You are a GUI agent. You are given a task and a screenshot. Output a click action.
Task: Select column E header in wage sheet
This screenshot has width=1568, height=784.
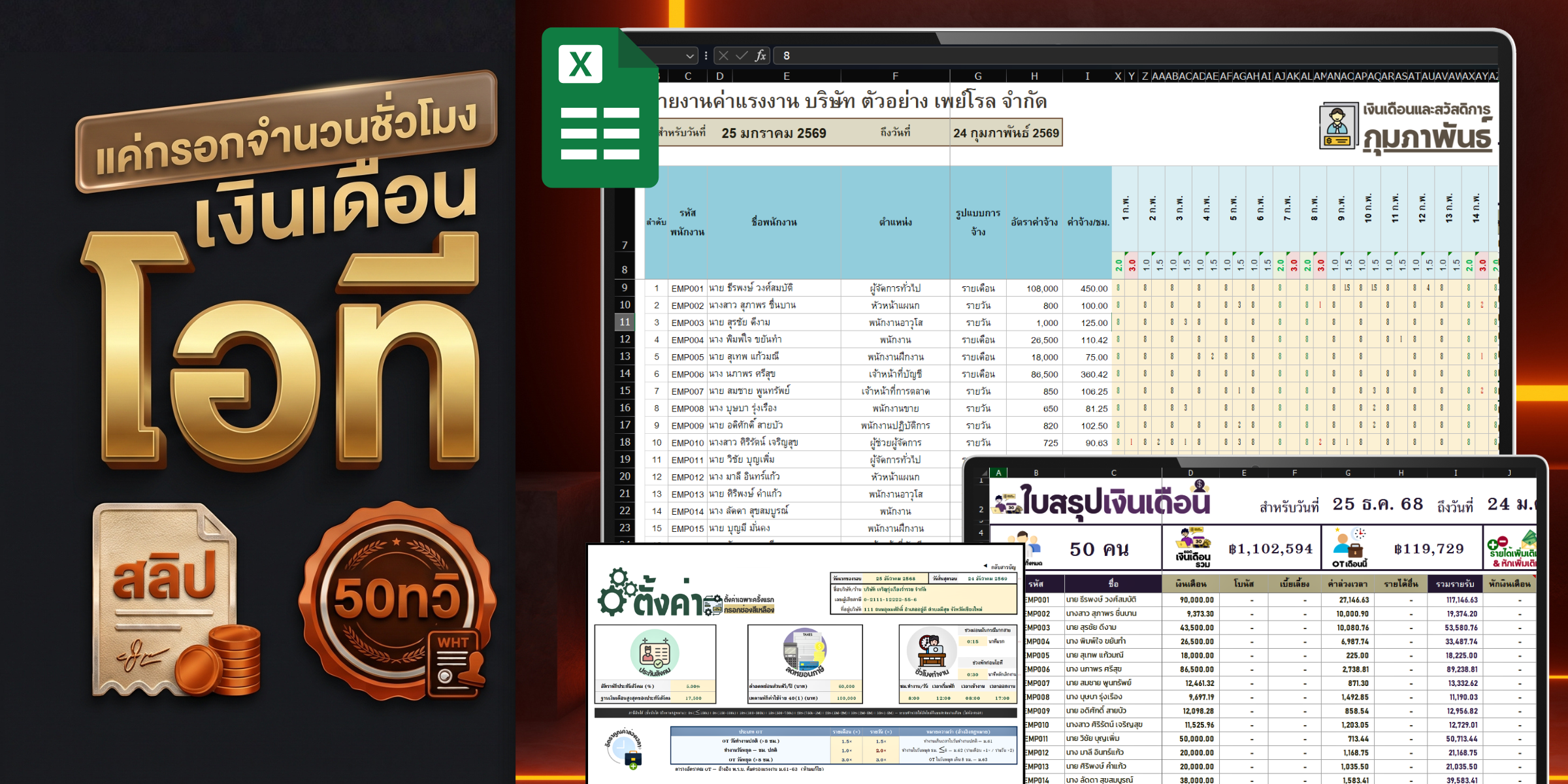pos(787,76)
